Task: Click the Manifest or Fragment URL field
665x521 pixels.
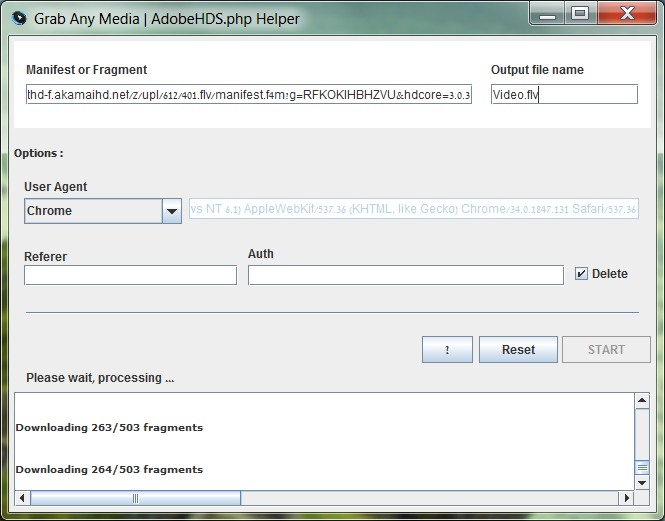Action: point(249,94)
